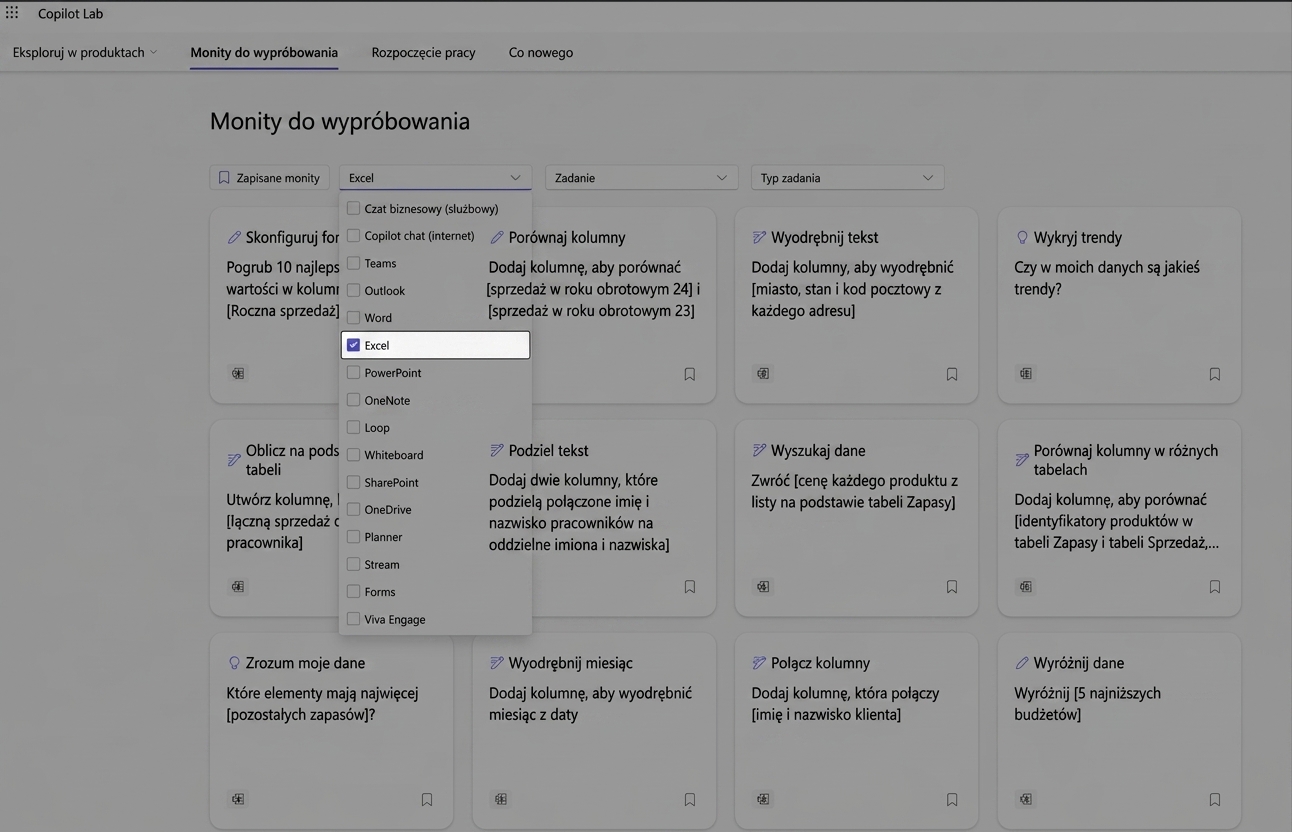Viewport: 1292px width, 832px height.
Task: Click Excel icon on Wyróżnij dane card
Action: coord(1026,799)
